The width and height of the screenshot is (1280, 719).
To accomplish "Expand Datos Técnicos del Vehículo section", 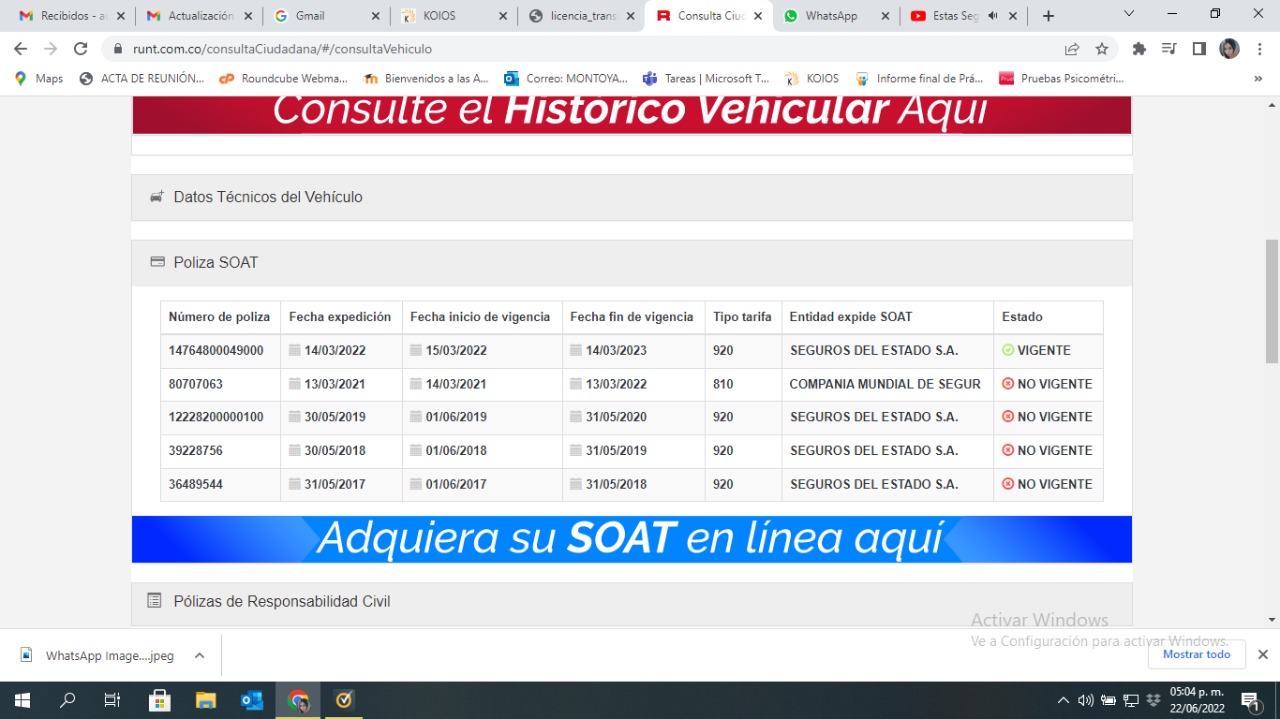I will 267,197.
